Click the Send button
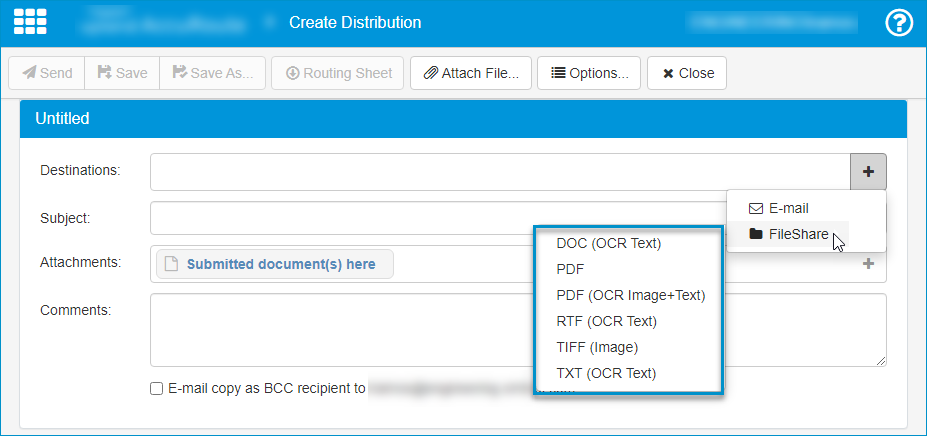 [x=47, y=73]
